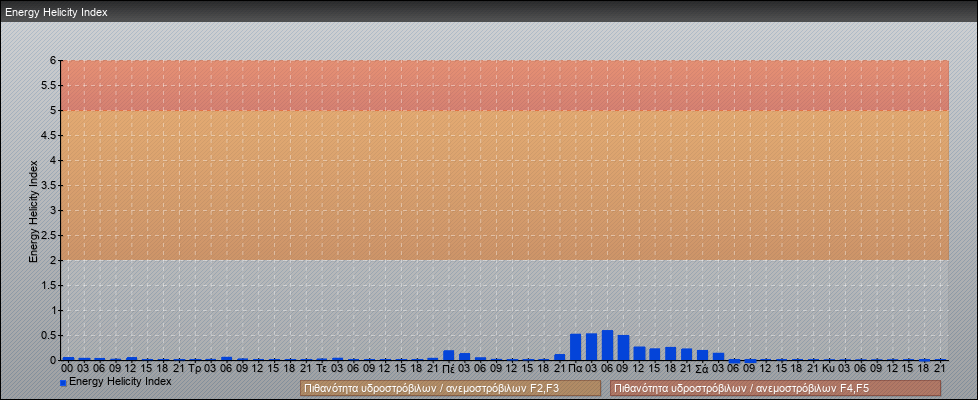This screenshot has width=978, height=400.
Task: Click the 2 value on y-axis
Action: 54,260
